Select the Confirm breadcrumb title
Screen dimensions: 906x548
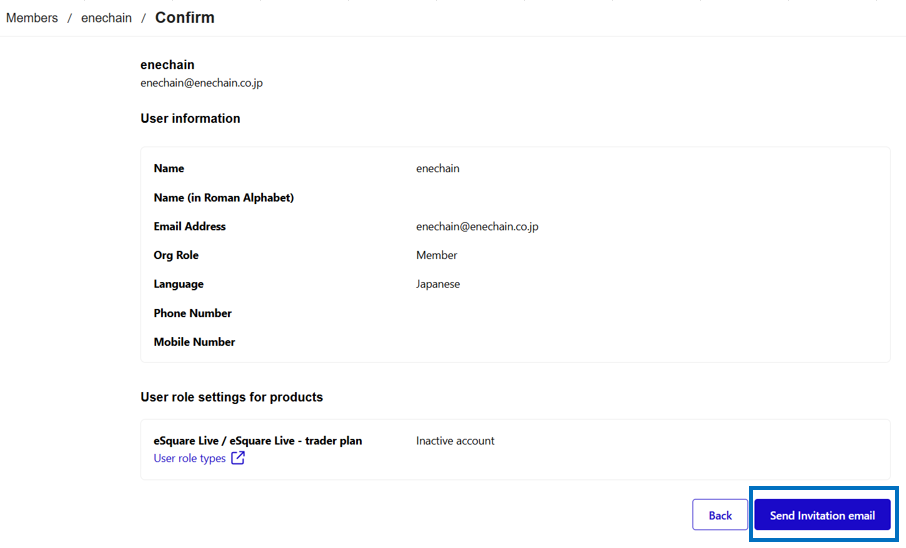pos(185,18)
